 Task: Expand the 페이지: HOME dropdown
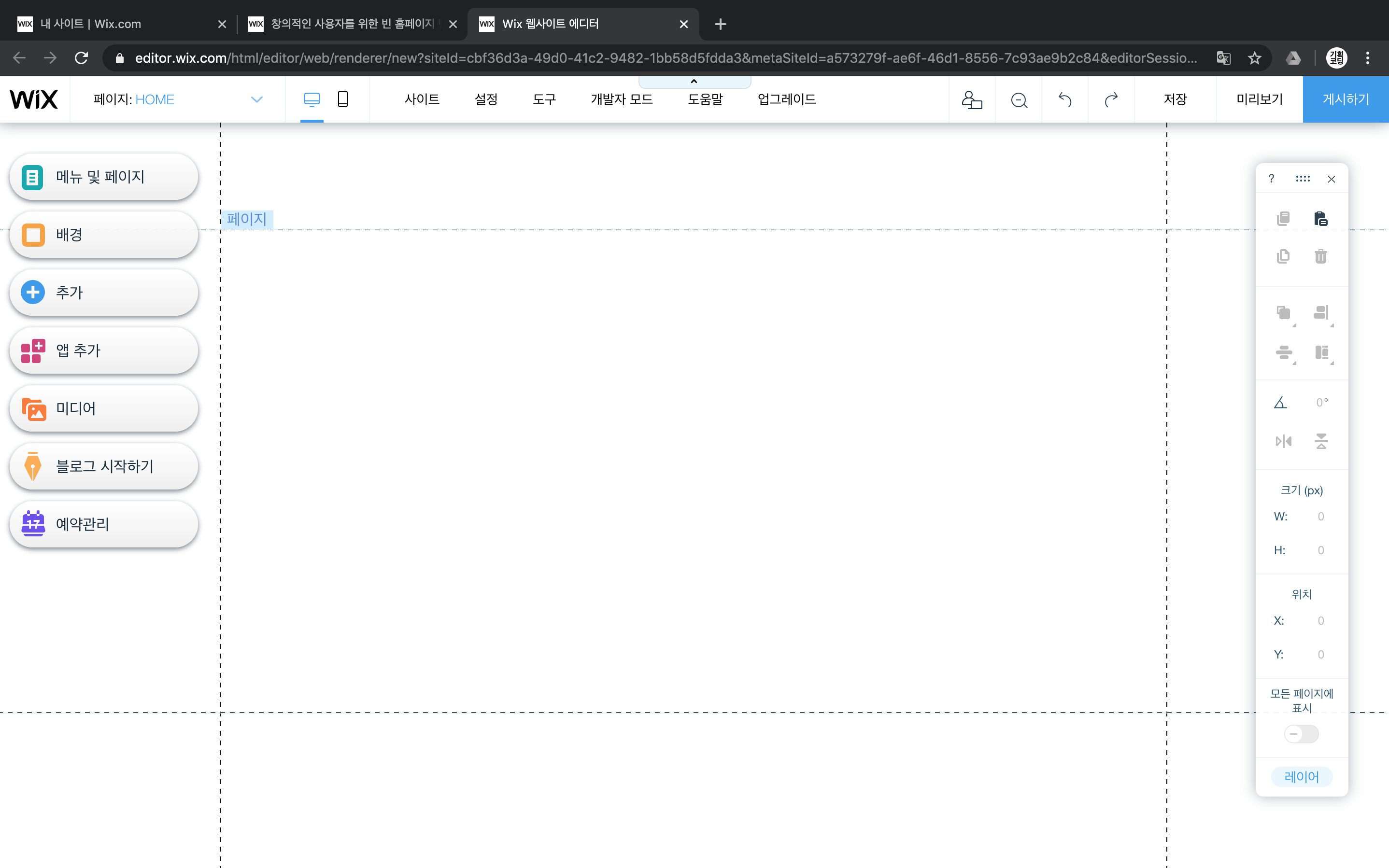[256, 99]
